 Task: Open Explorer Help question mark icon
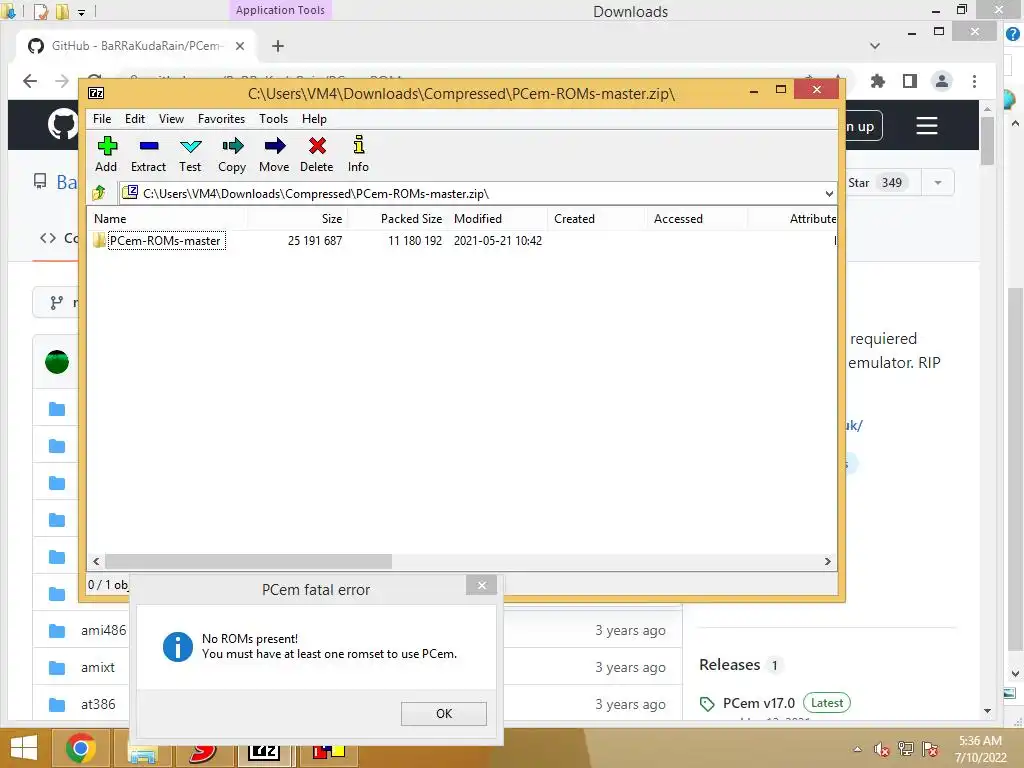coord(1013,34)
